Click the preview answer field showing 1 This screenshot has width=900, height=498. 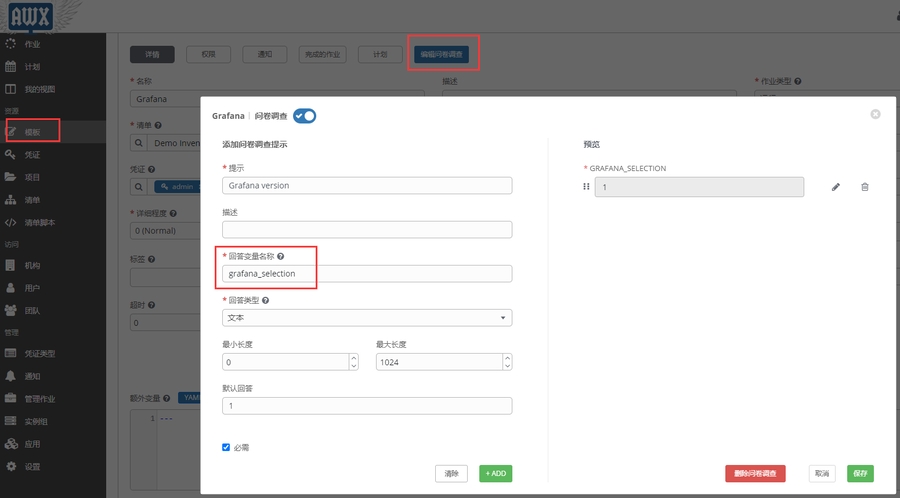(699, 187)
